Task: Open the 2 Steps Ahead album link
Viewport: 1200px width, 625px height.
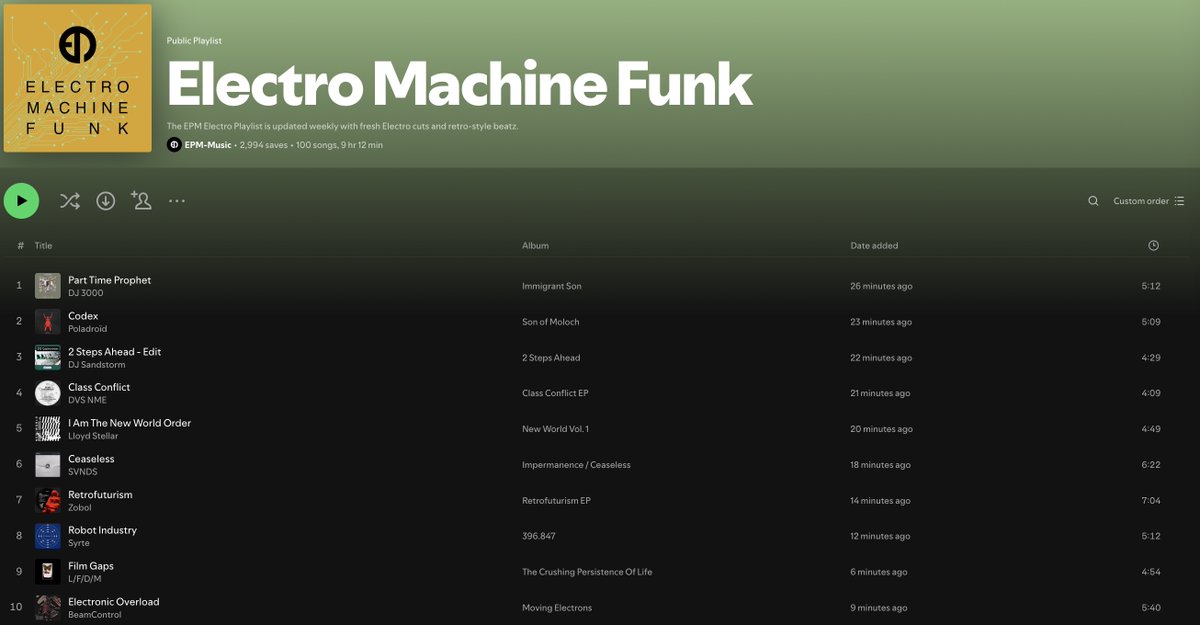Action: (x=551, y=358)
